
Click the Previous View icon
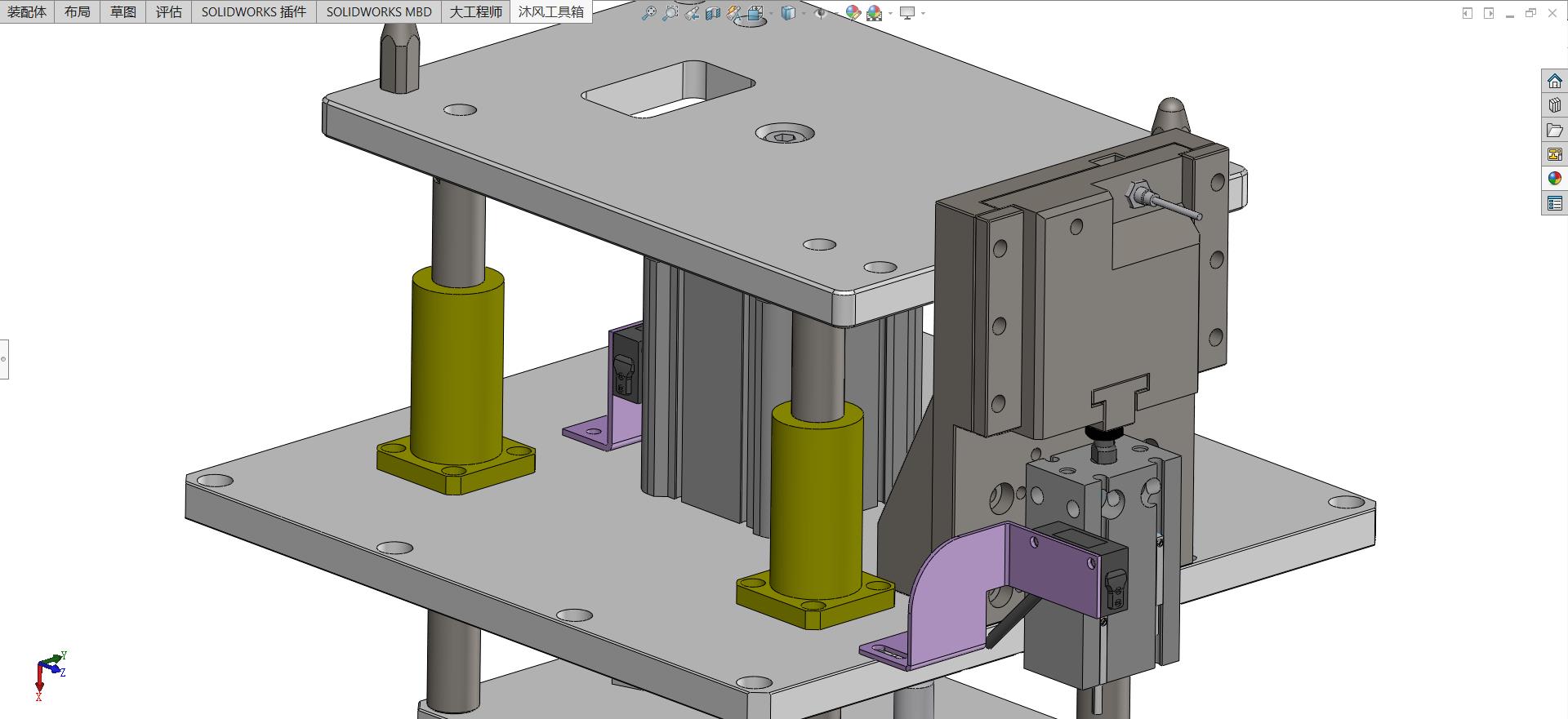(693, 13)
